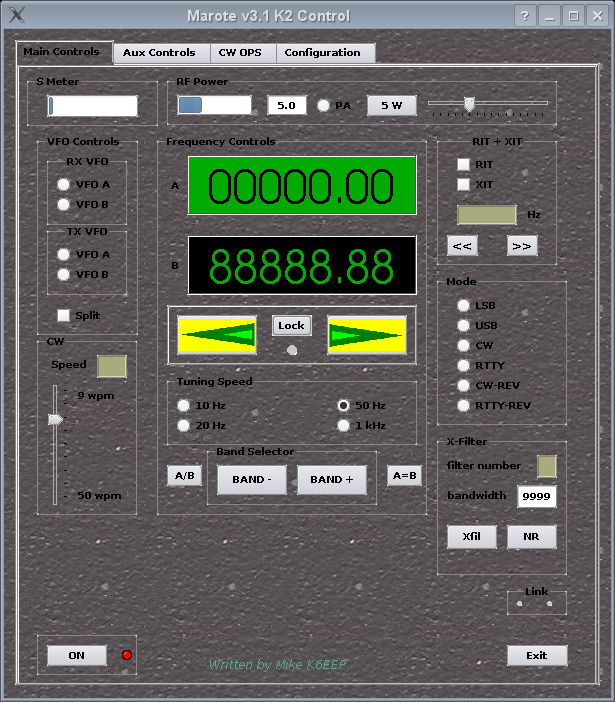Click the X window menu icon in the title bar
The height and width of the screenshot is (702, 615).
[17, 15]
